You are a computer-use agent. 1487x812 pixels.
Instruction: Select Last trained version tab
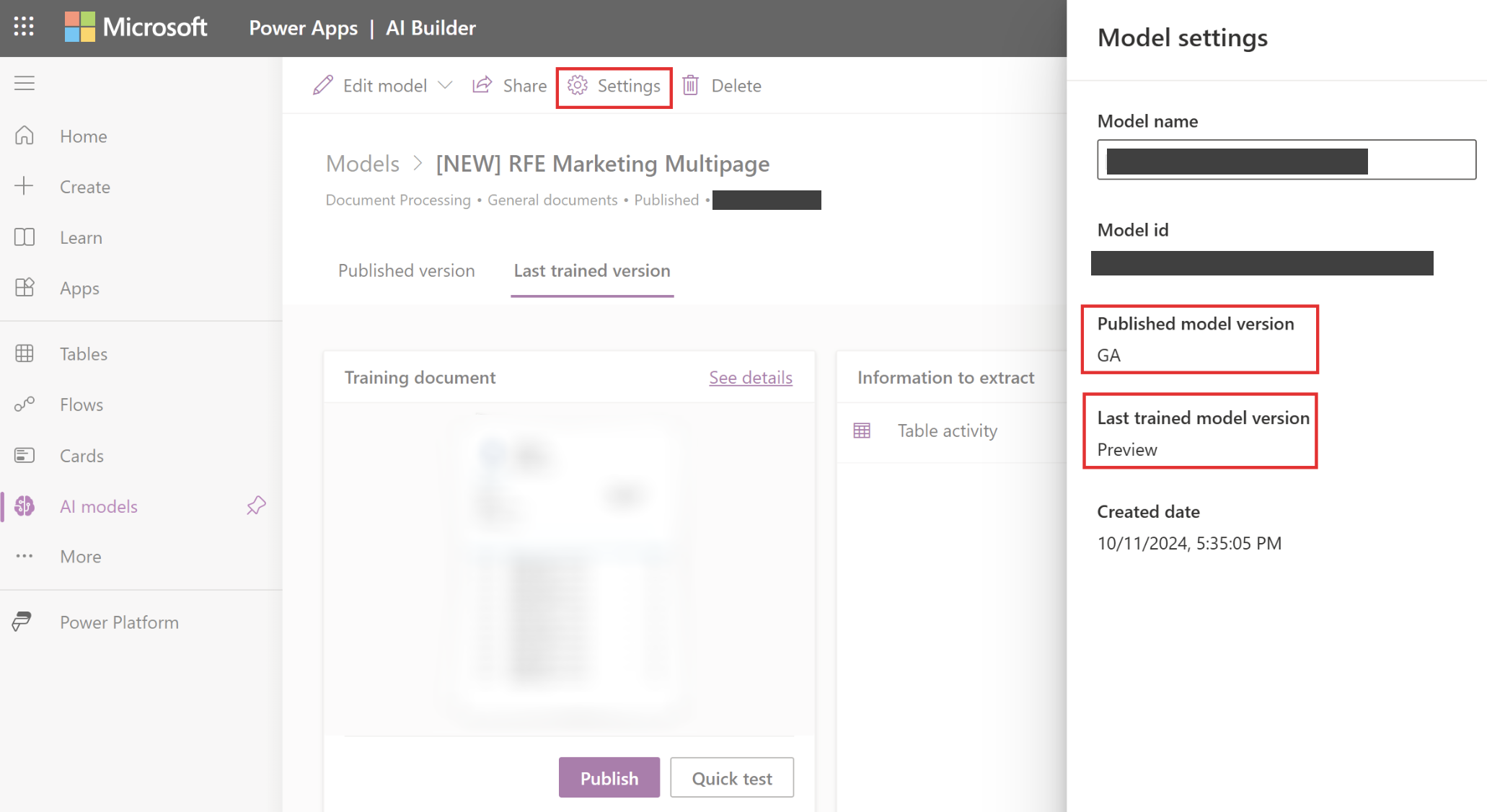tap(592, 270)
